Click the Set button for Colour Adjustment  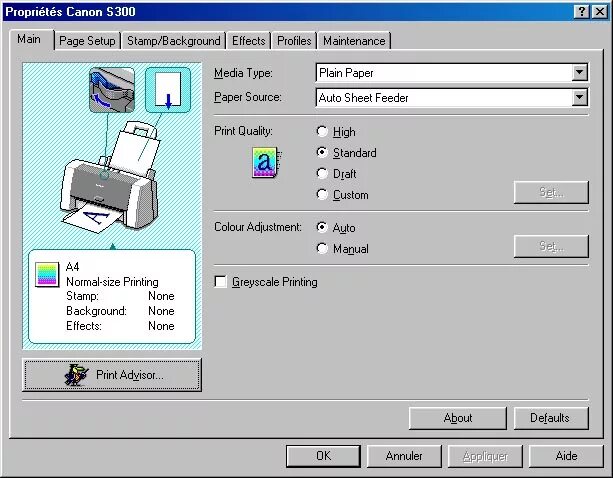point(551,246)
